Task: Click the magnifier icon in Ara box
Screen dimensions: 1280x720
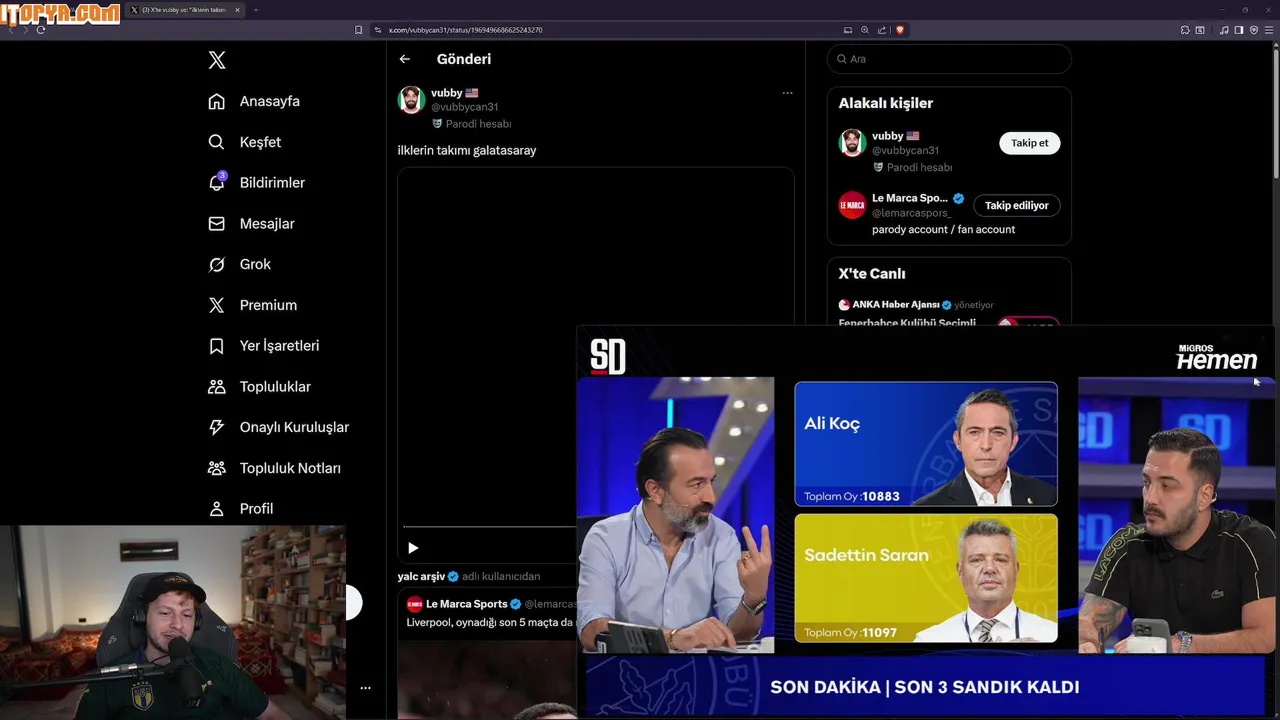Action: pyautogui.click(x=842, y=59)
